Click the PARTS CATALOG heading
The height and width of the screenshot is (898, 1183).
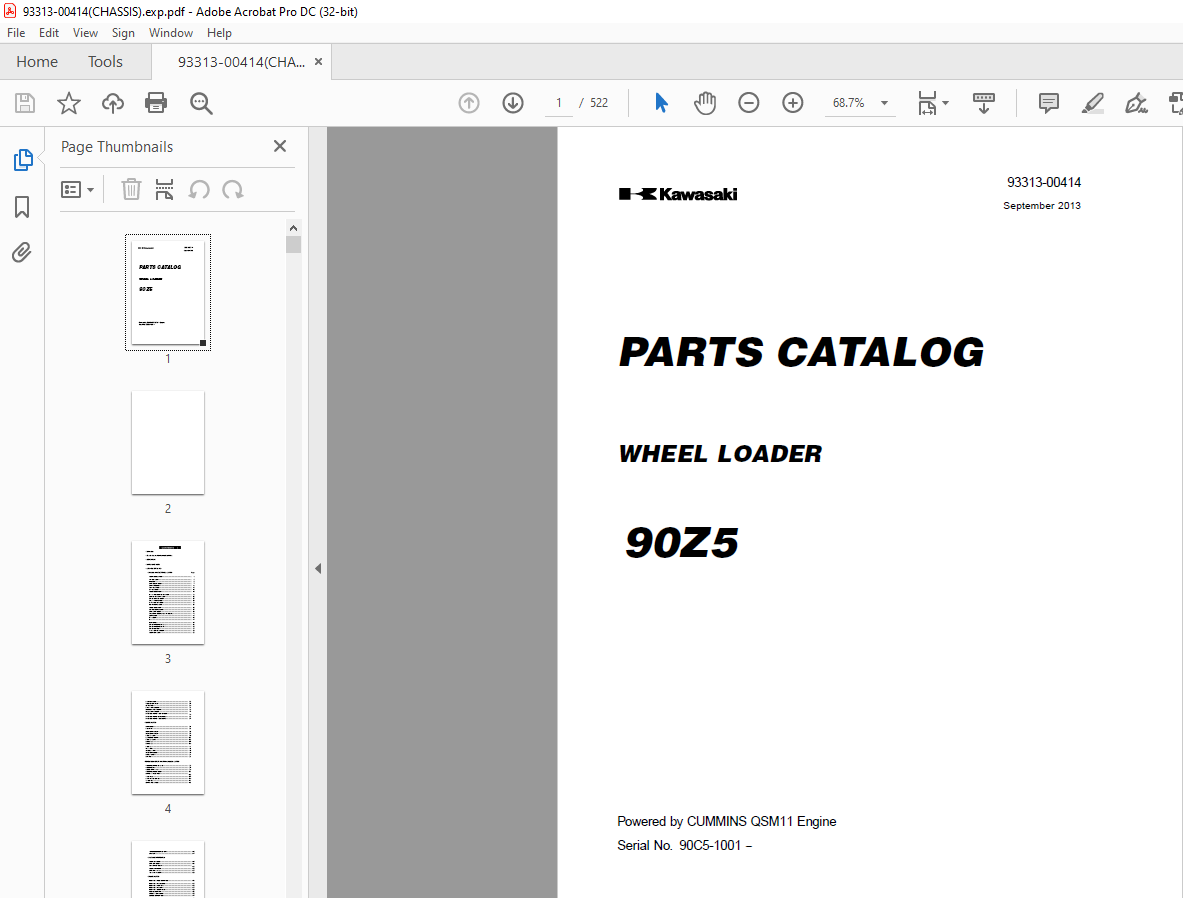coord(801,352)
